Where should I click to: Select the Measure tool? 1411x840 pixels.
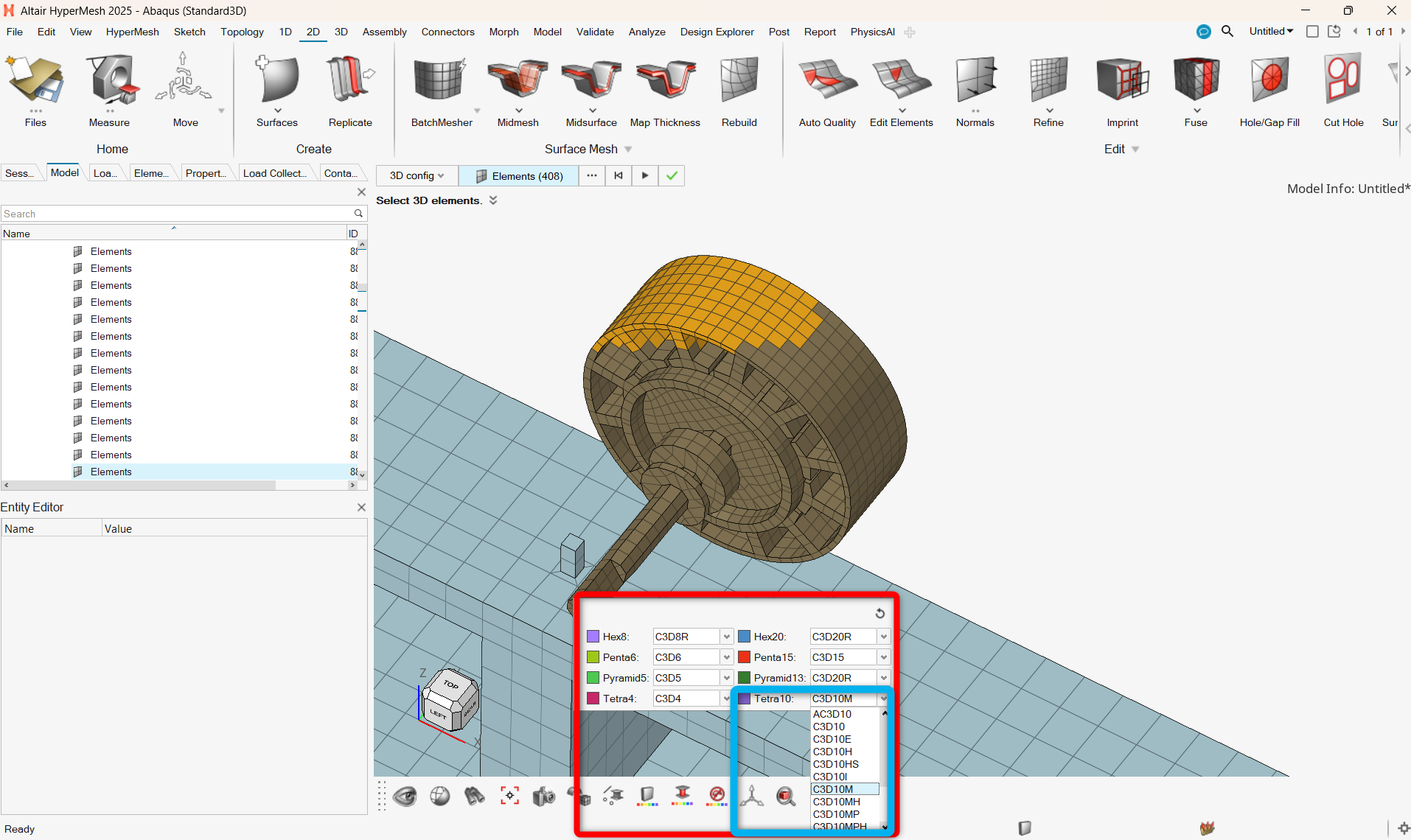(110, 90)
